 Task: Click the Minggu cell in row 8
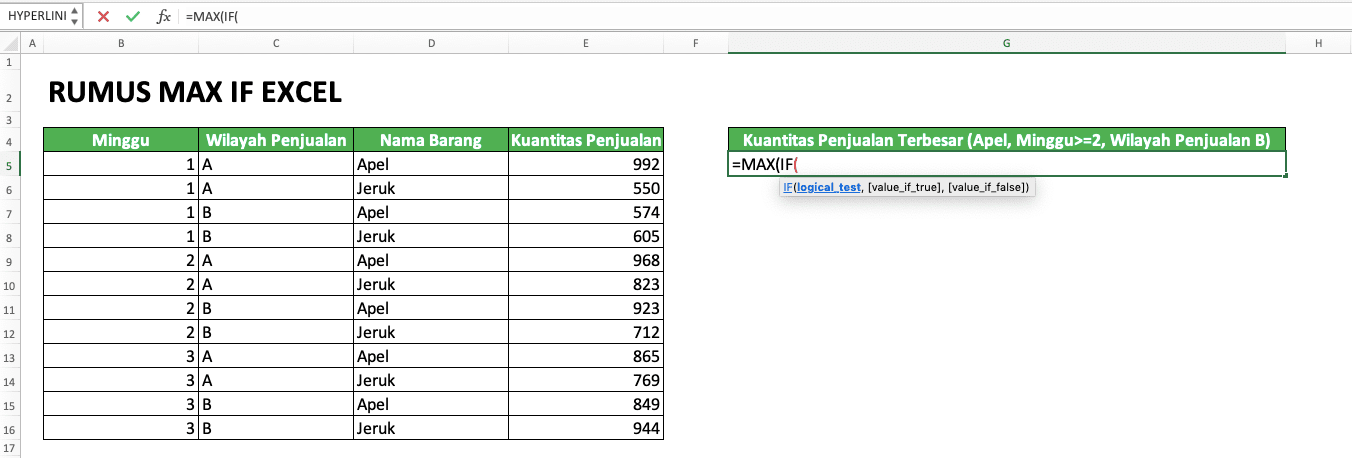click(x=121, y=236)
